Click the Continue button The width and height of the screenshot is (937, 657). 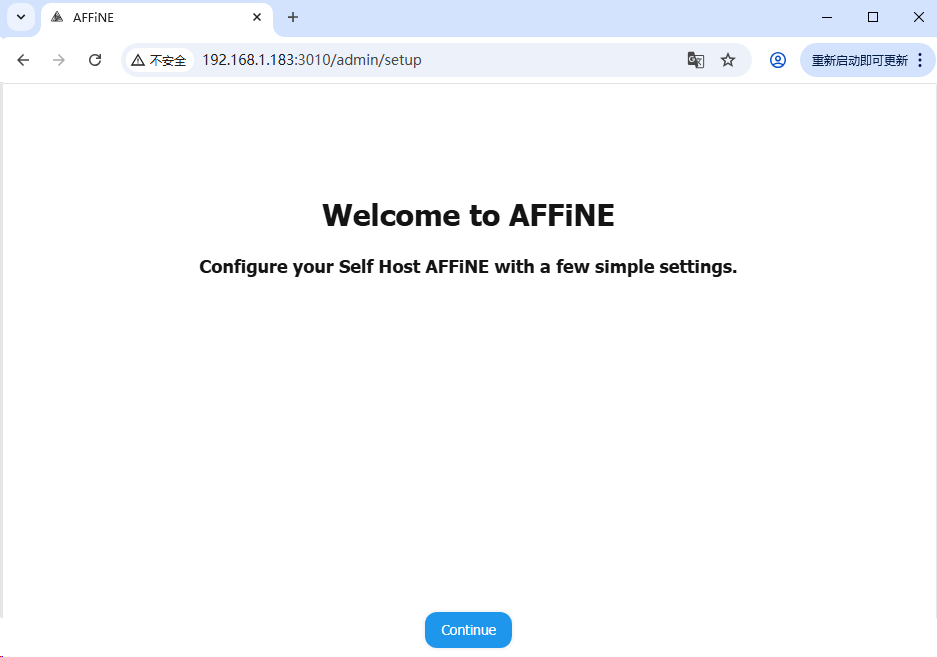pos(468,630)
